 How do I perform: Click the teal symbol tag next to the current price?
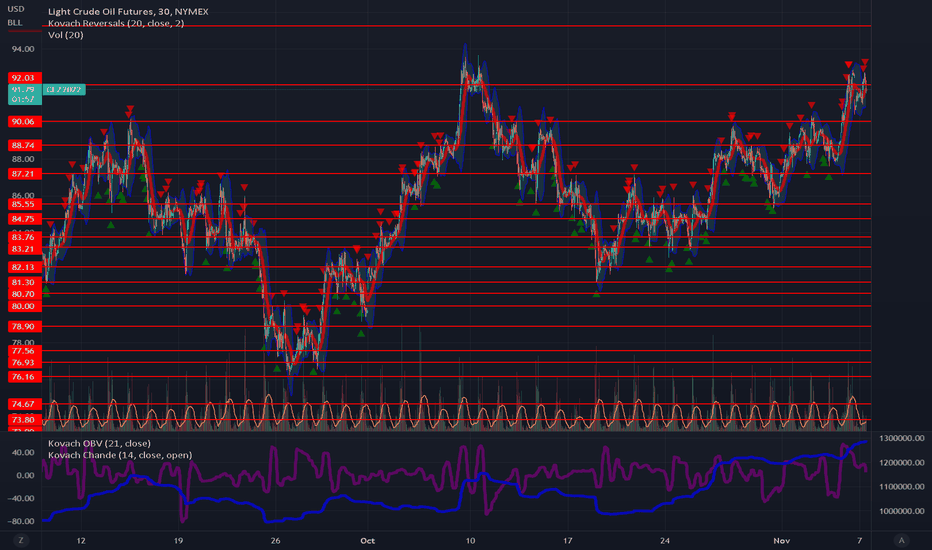(64, 89)
